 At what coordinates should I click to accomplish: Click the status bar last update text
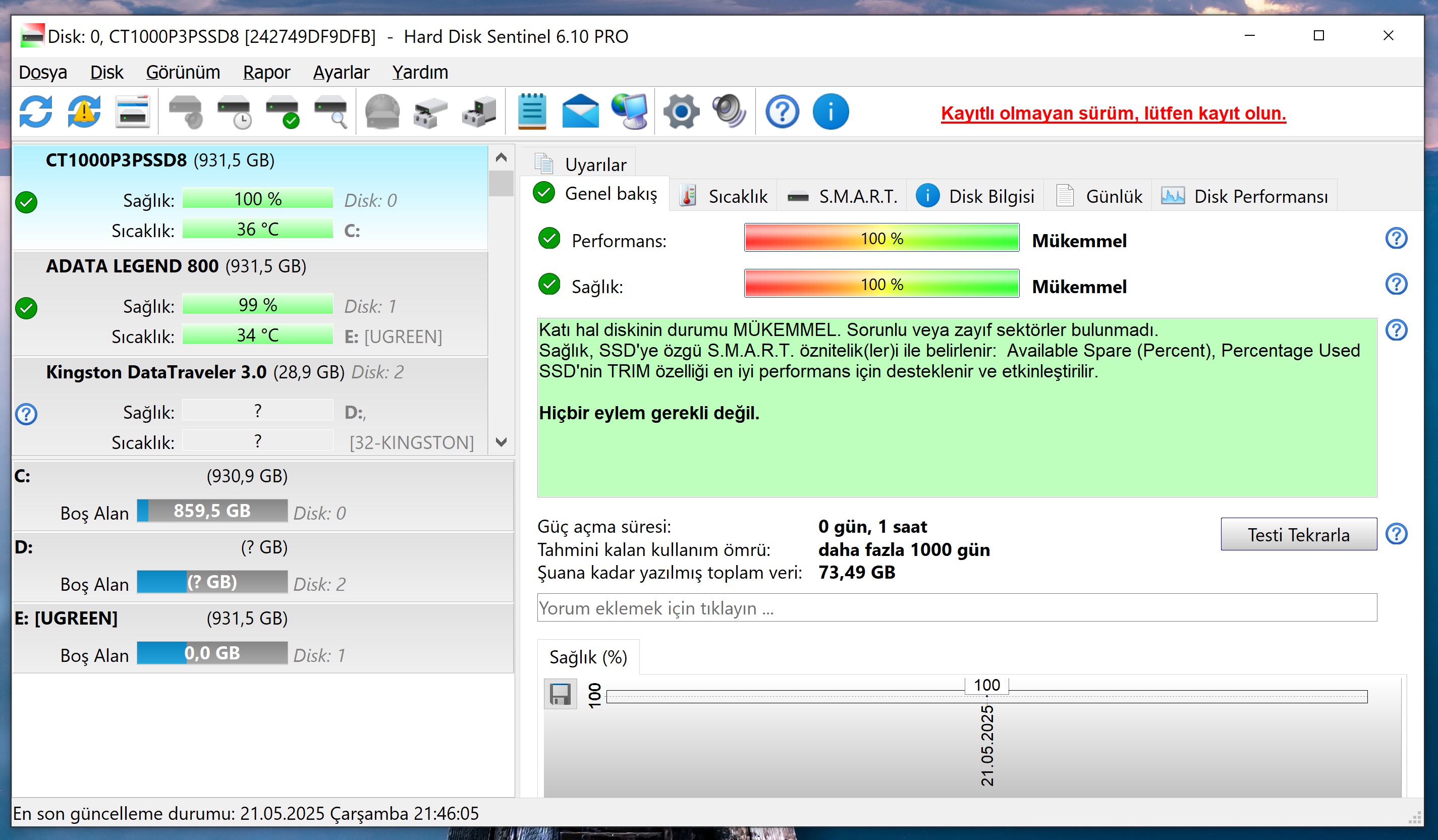246,813
